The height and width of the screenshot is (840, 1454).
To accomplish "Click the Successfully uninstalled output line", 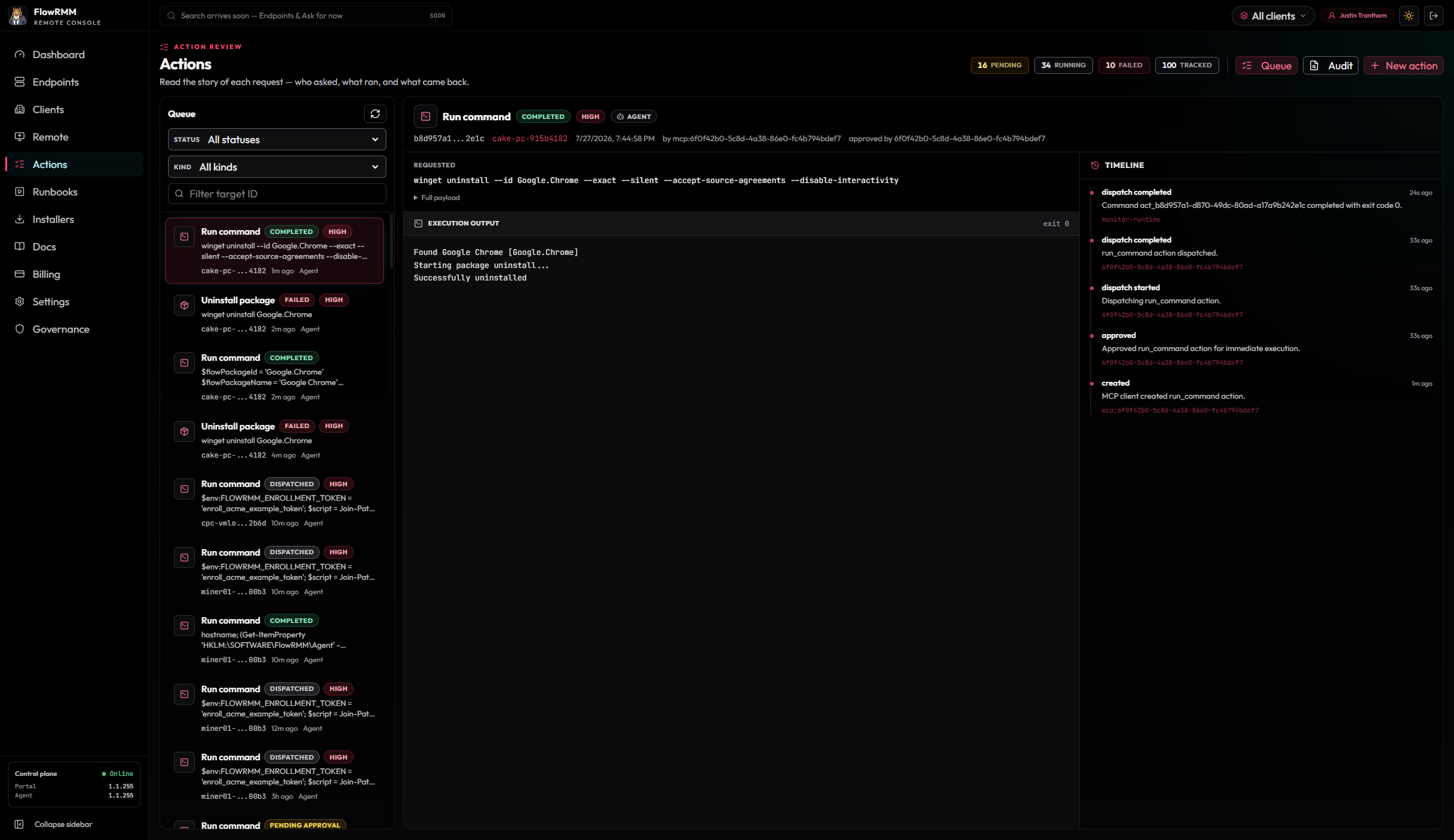I will click(470, 278).
